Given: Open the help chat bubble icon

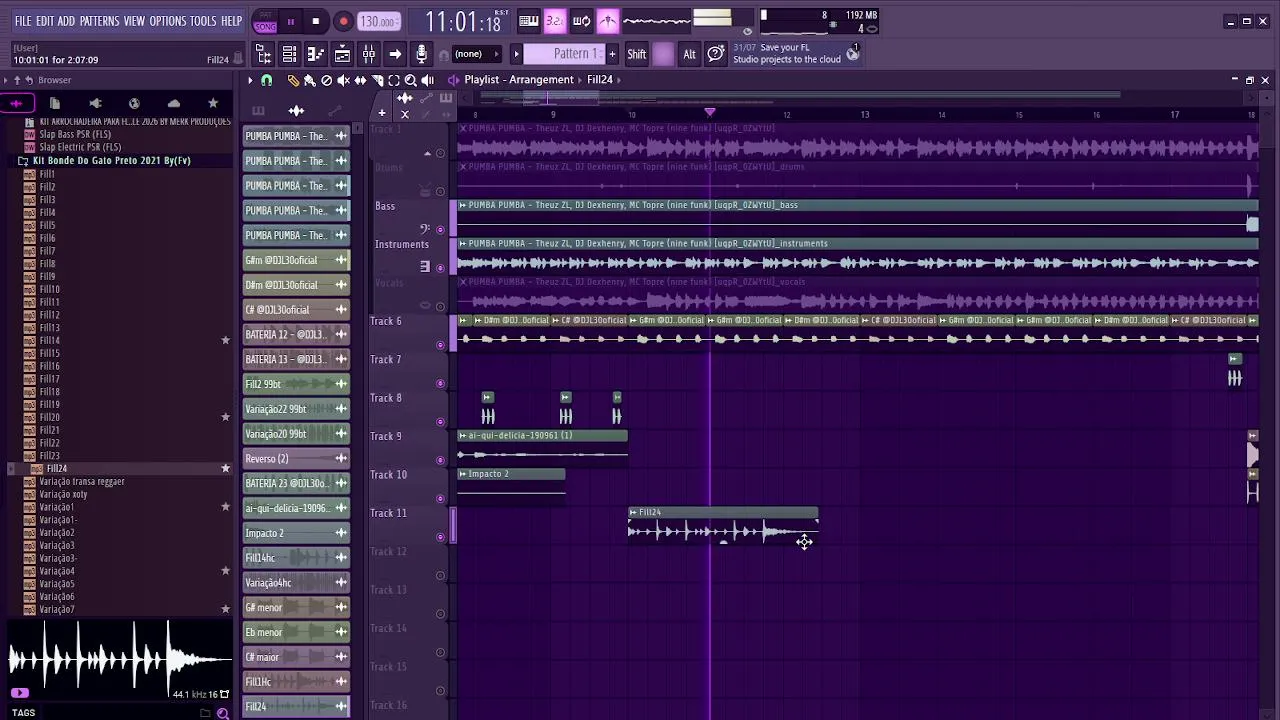Looking at the screenshot, I should pyautogui.click(x=716, y=54).
